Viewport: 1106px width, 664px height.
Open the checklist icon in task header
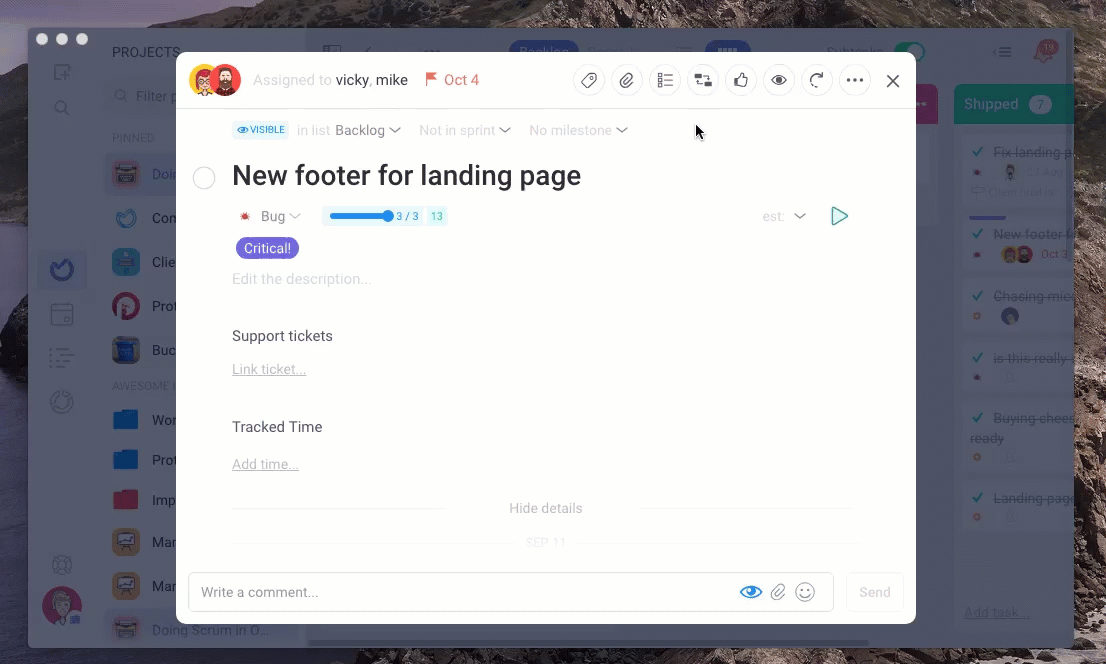(664, 80)
